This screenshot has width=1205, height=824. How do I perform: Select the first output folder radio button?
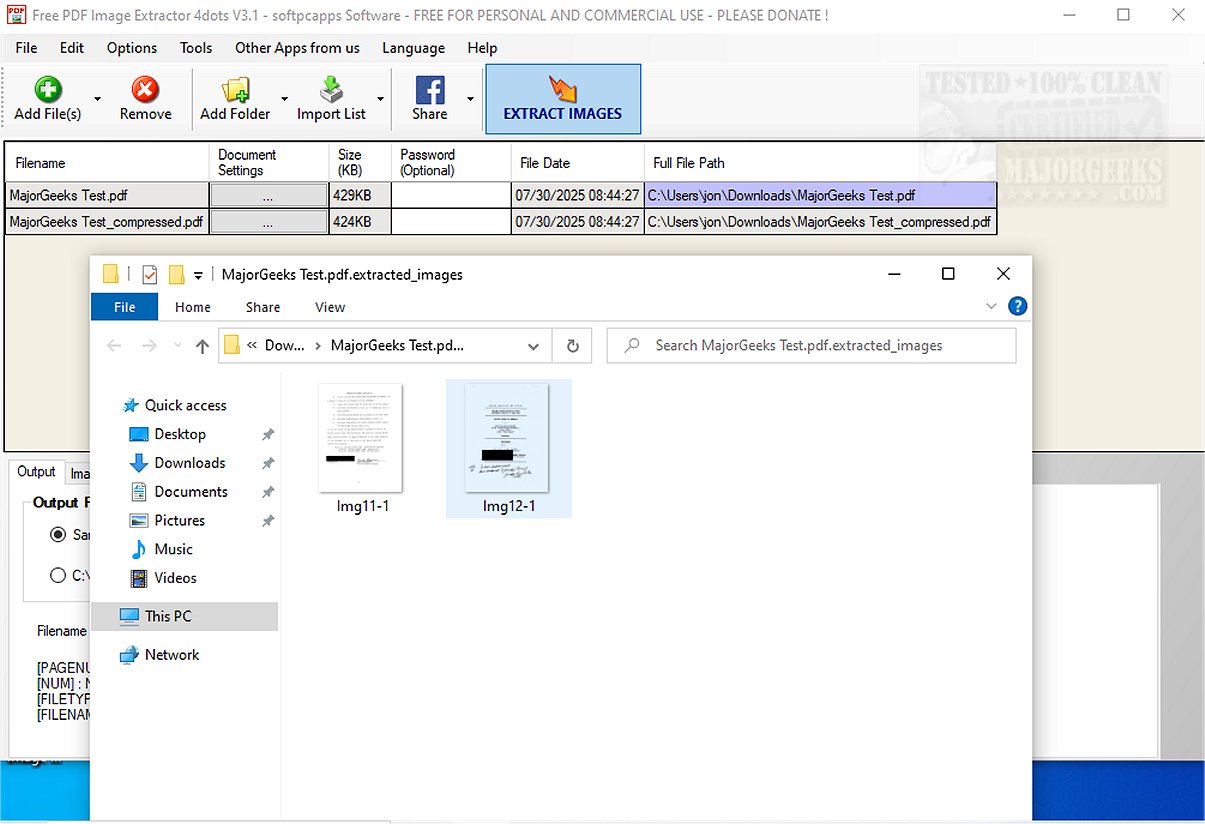(x=58, y=535)
